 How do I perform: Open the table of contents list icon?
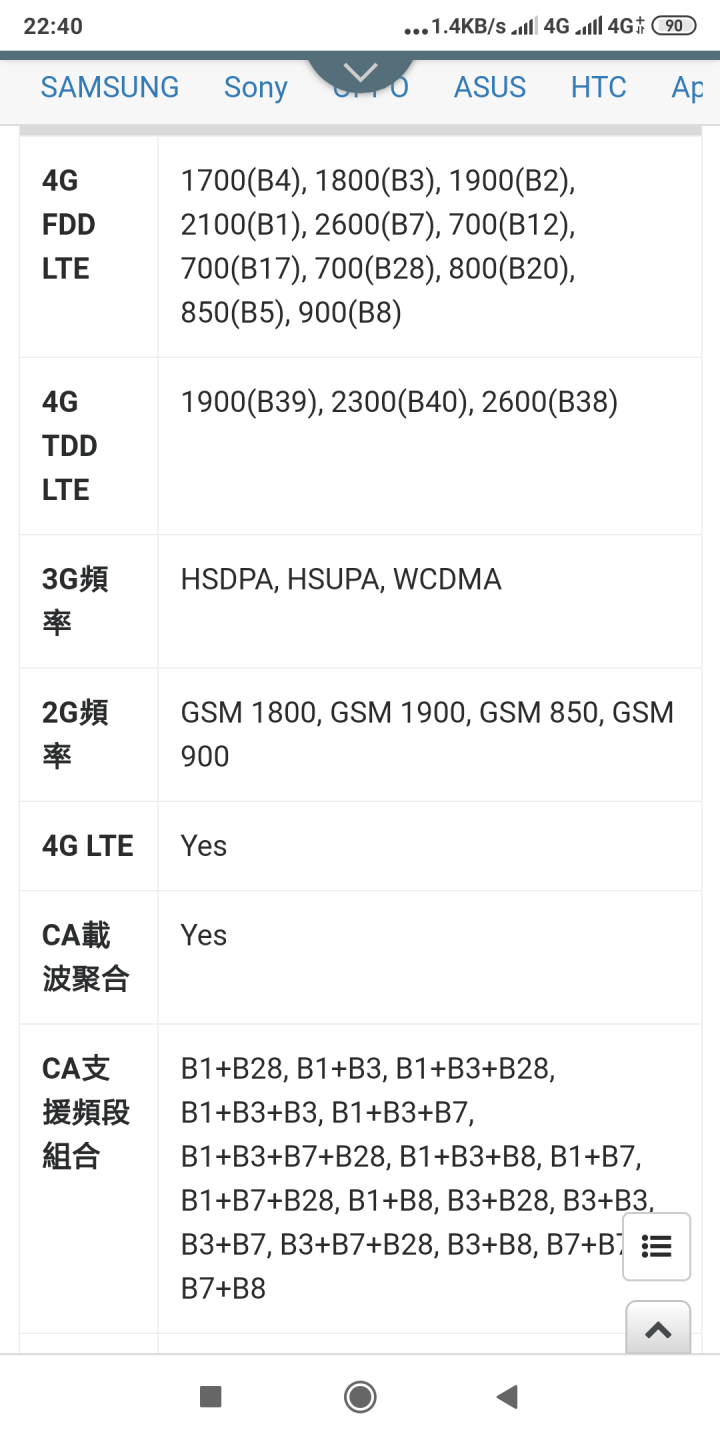pyautogui.click(x=656, y=1246)
